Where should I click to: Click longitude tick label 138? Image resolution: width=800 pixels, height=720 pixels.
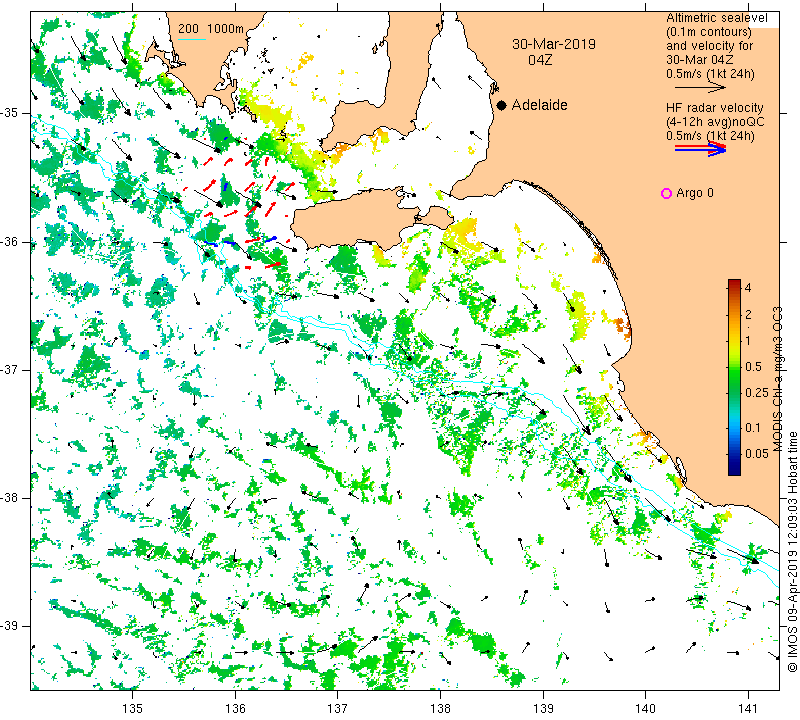(x=440, y=709)
